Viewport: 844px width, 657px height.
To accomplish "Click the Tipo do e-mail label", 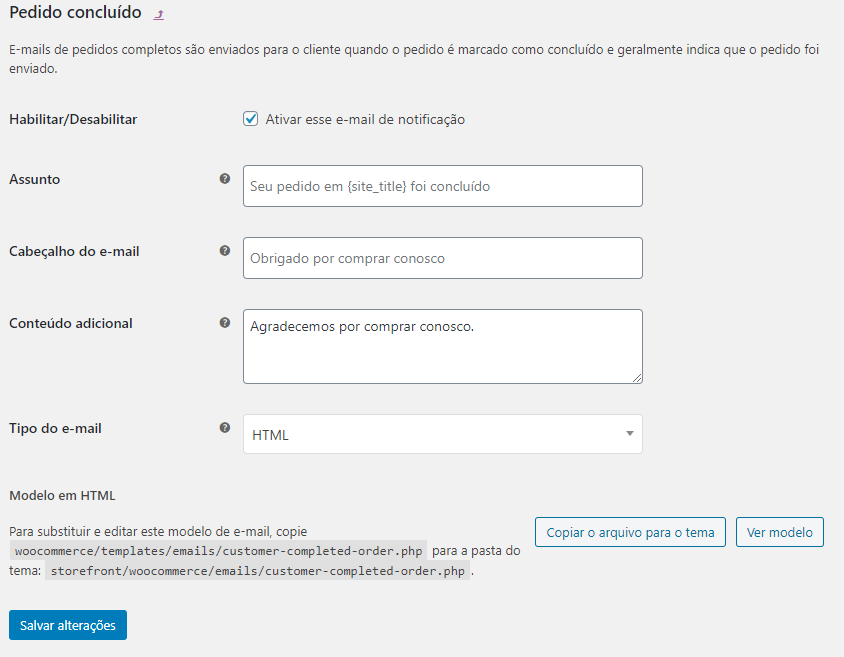I will (55, 428).
